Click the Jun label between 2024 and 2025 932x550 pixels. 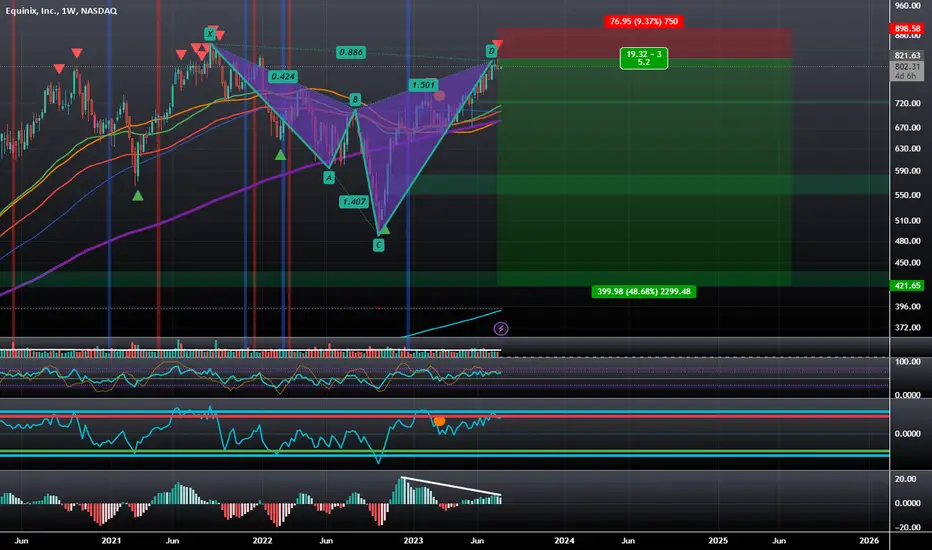coord(628,540)
